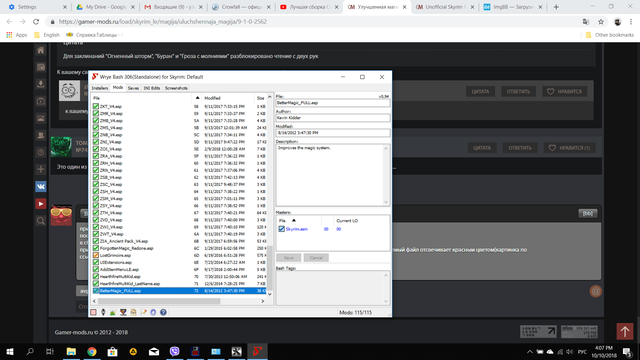Click the plus icon in the website sidebar
The width and height of the screenshot is (640, 360).
pyautogui.click(x=40, y=169)
